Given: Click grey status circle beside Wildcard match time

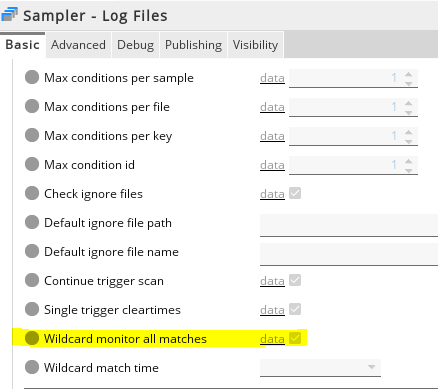Looking at the screenshot, I should [32, 367].
